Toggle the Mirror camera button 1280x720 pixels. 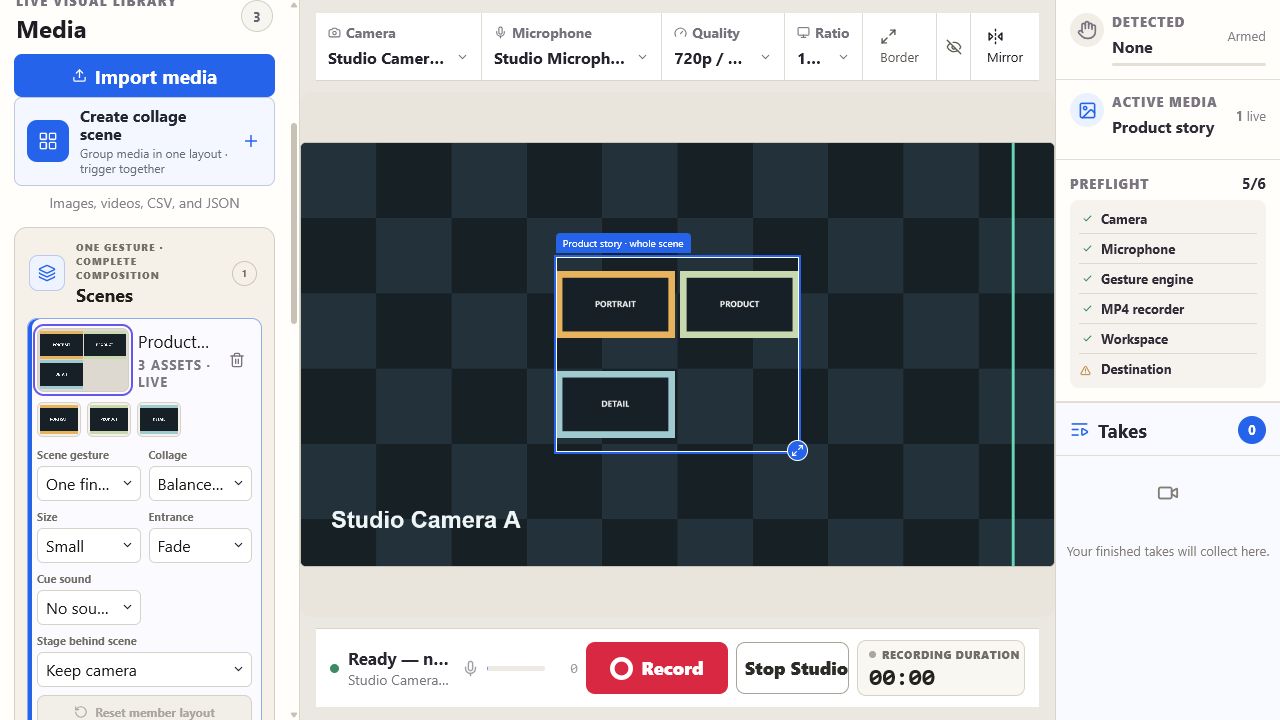click(x=1004, y=46)
